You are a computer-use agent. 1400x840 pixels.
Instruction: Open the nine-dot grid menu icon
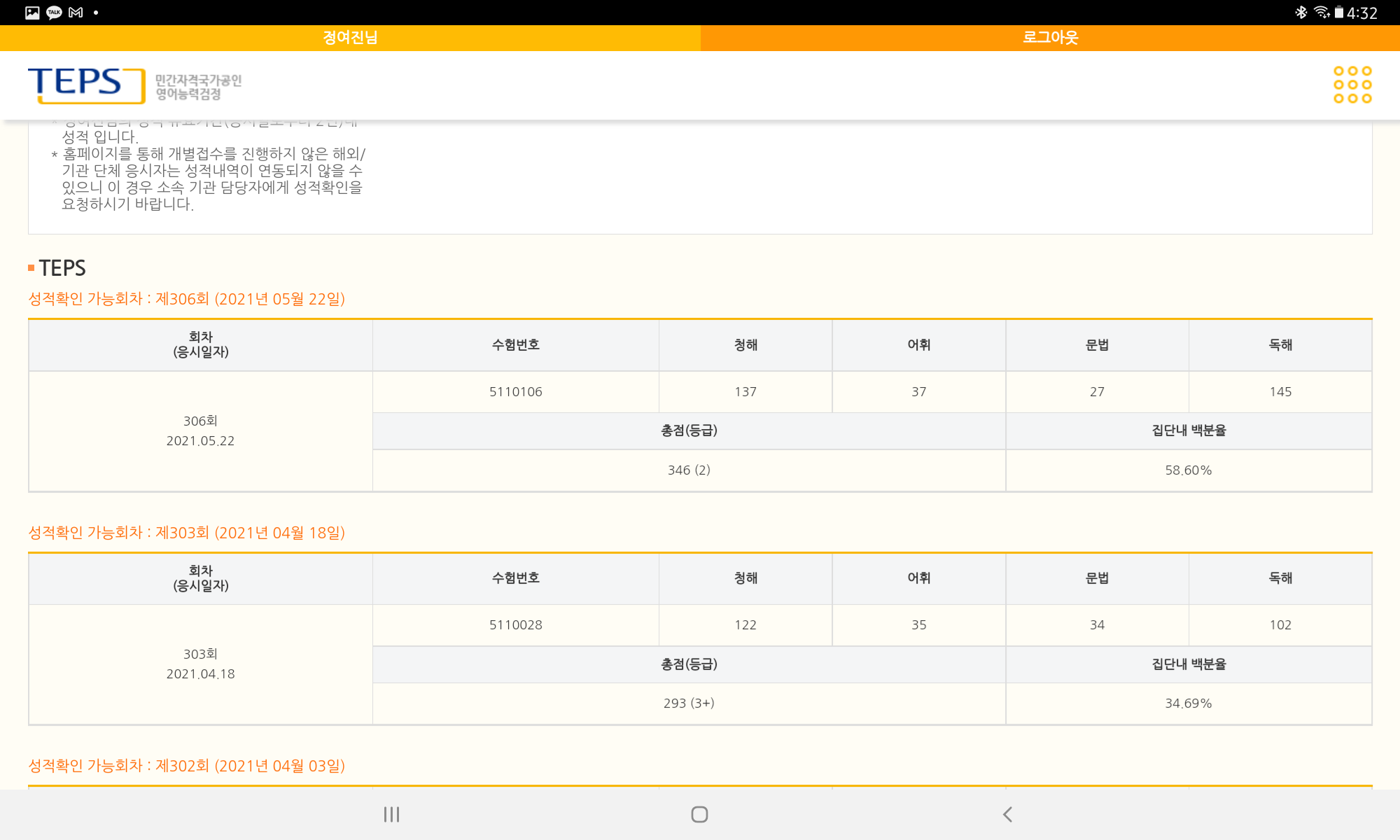click(1352, 85)
